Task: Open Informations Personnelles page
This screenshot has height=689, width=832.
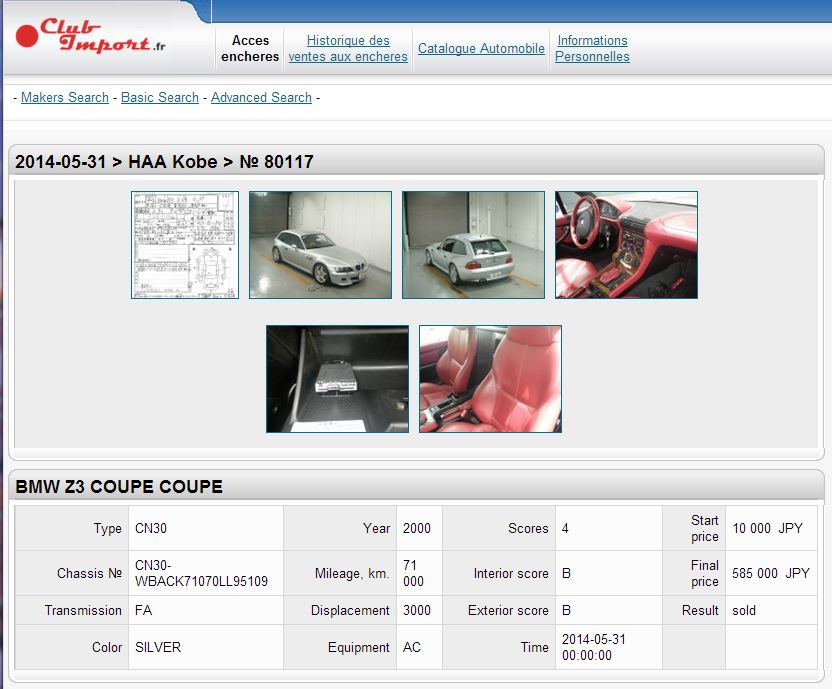Action: point(592,48)
